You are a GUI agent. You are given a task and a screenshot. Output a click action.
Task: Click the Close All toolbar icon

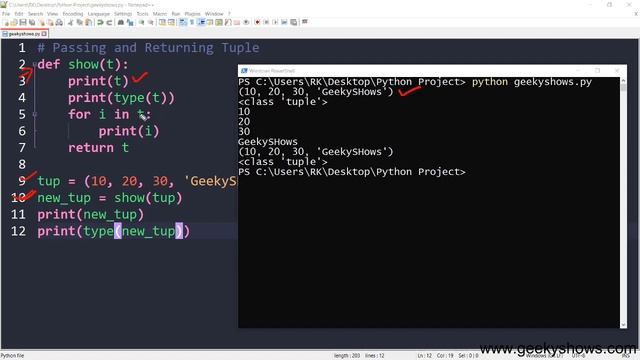[x=50, y=22]
